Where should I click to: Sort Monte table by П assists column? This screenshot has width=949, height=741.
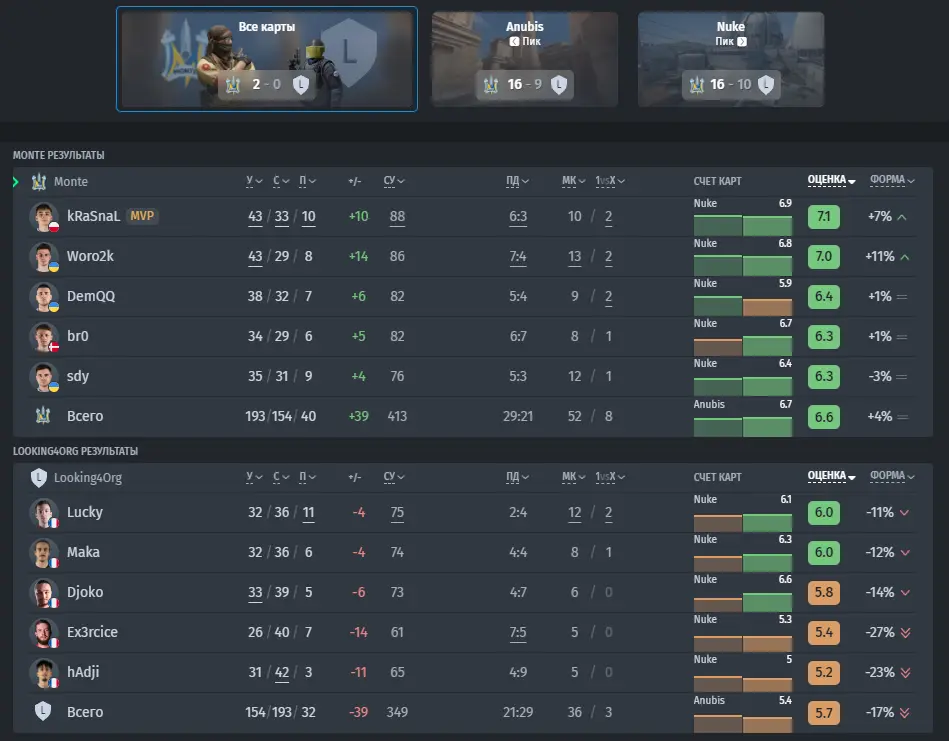(x=307, y=181)
